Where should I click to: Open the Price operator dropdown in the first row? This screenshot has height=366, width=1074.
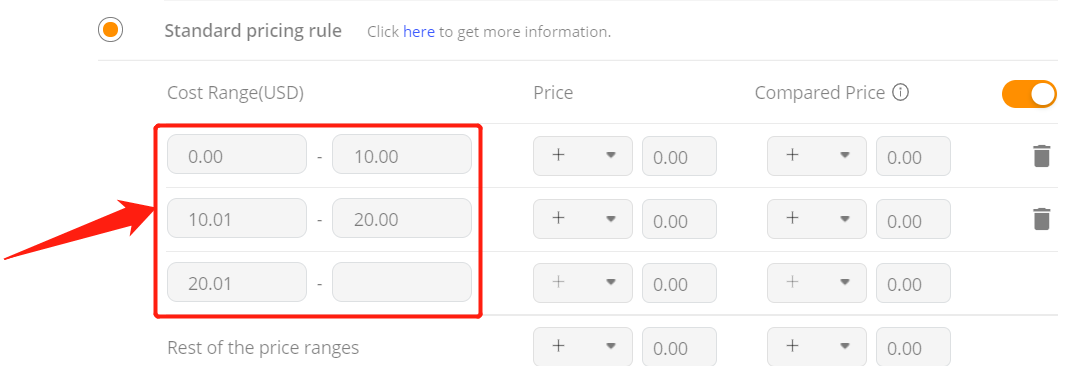(x=583, y=156)
